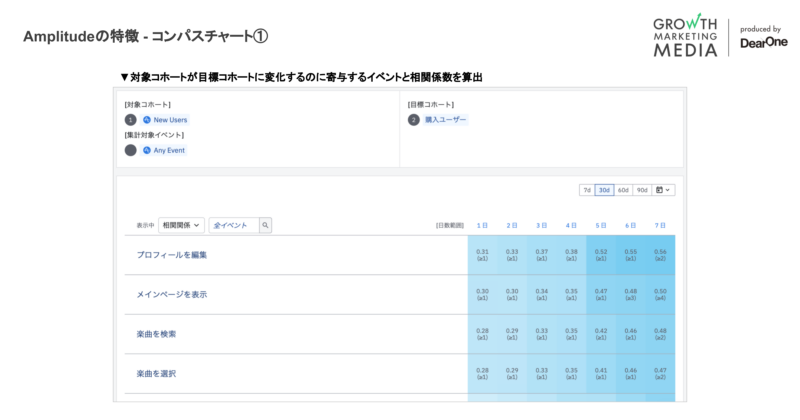
Task: Click the 4日 column header
Action: click(571, 225)
